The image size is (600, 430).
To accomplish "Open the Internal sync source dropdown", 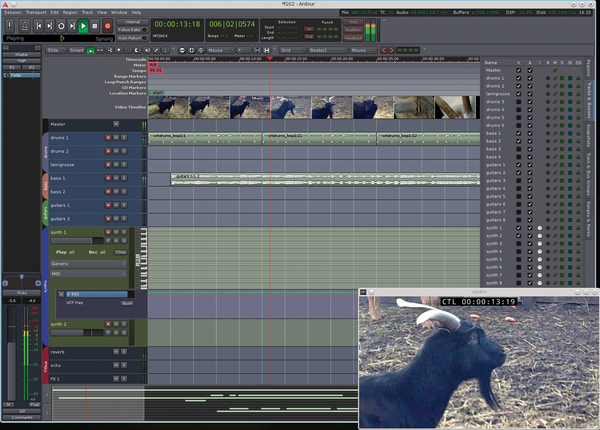I will tap(132, 22).
